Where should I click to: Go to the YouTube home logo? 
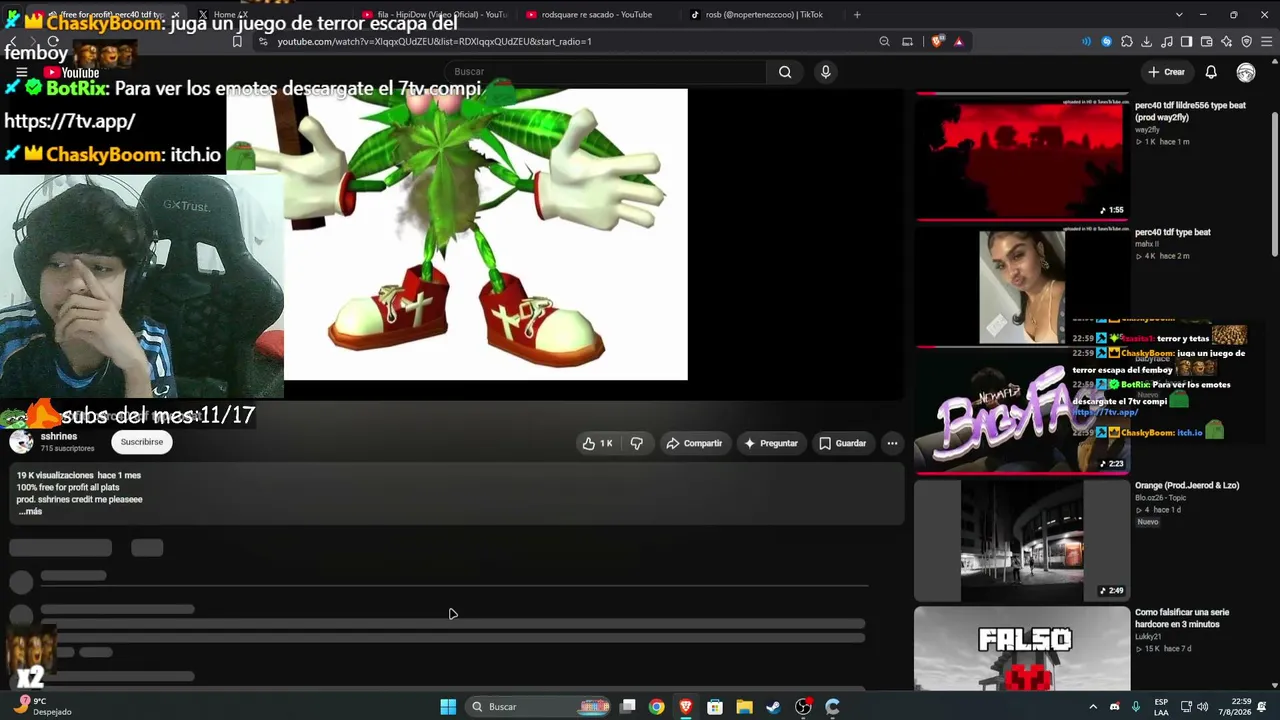[71, 73]
